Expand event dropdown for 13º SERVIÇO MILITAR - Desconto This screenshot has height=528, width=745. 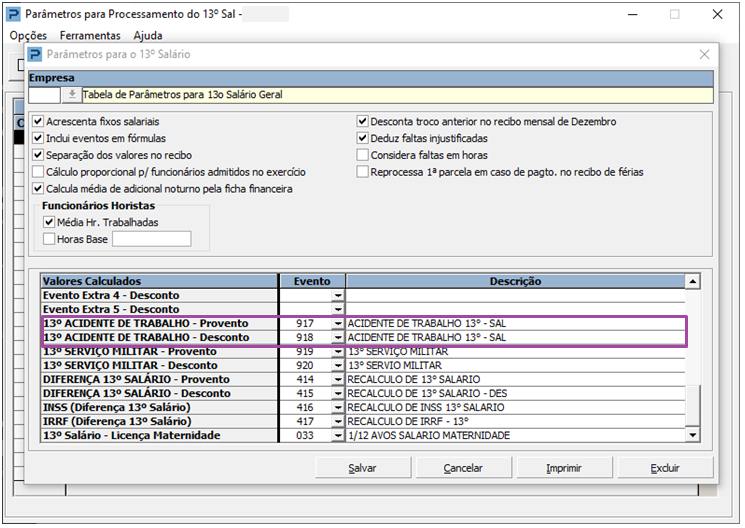(337, 366)
